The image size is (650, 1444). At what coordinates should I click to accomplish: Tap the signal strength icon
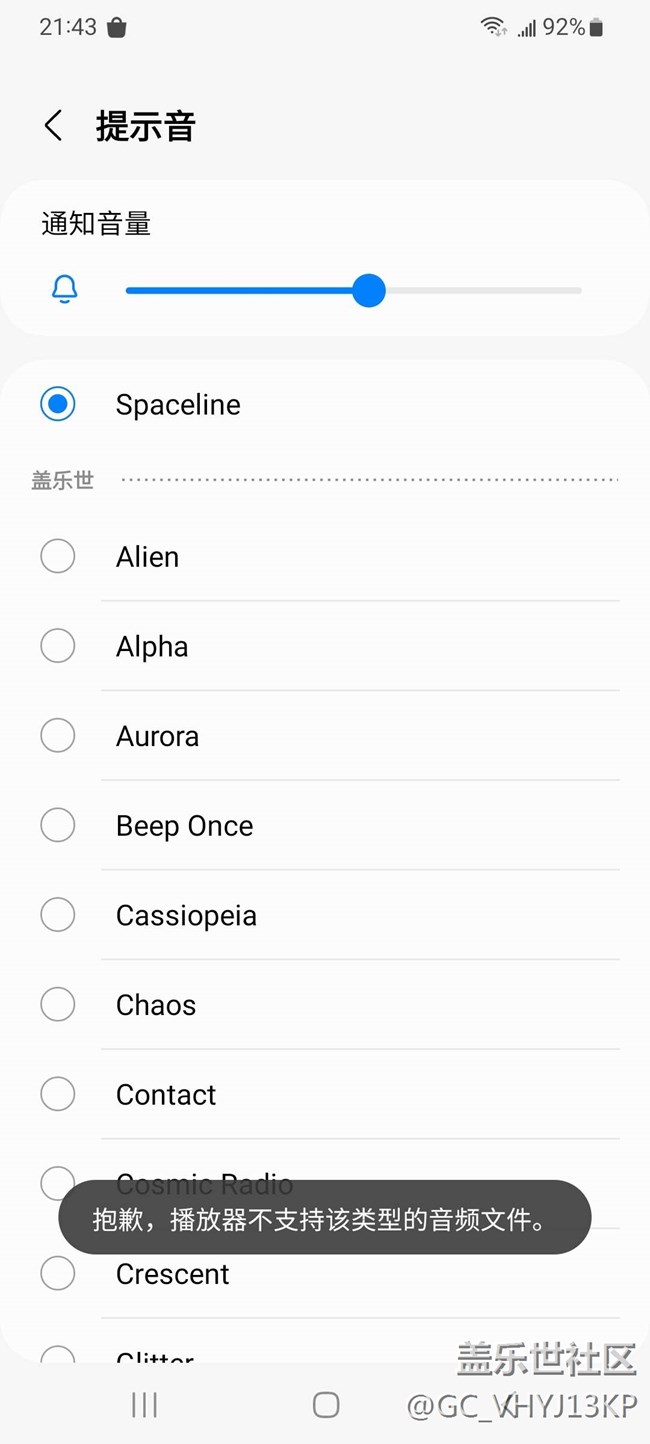pyautogui.click(x=526, y=29)
